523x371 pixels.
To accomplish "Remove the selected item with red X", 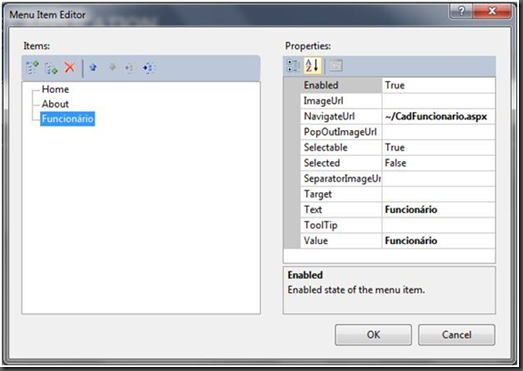I will [70, 67].
